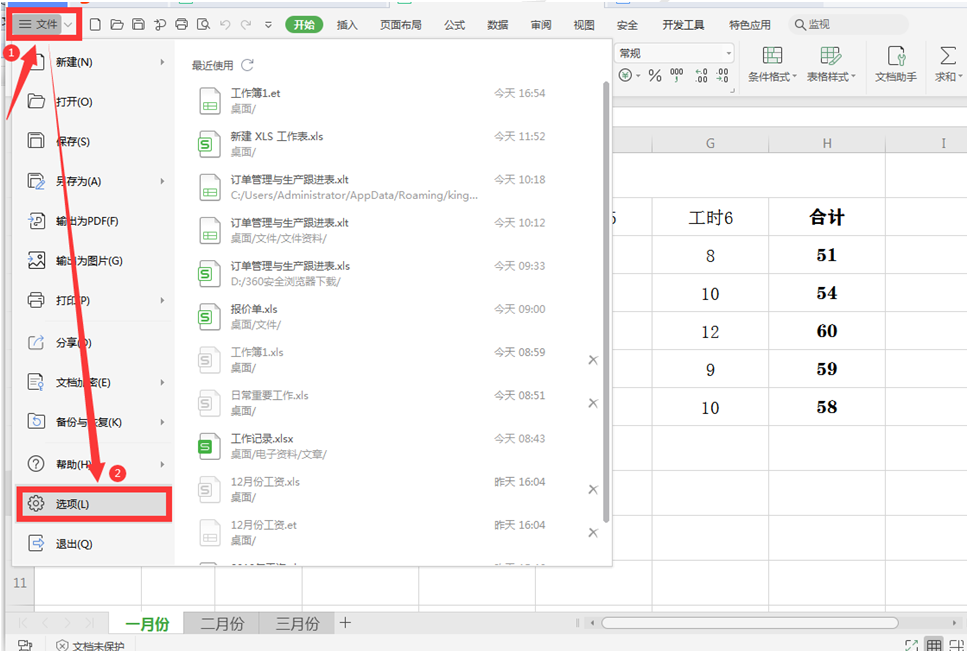The image size is (967, 651).
Task: Click the redo arrow icon
Action: [x=246, y=25]
